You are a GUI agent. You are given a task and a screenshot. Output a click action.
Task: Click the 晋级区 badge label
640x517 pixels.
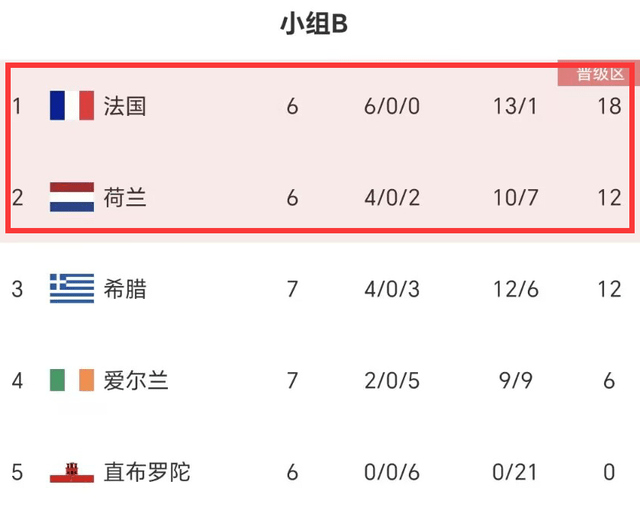coord(600,74)
